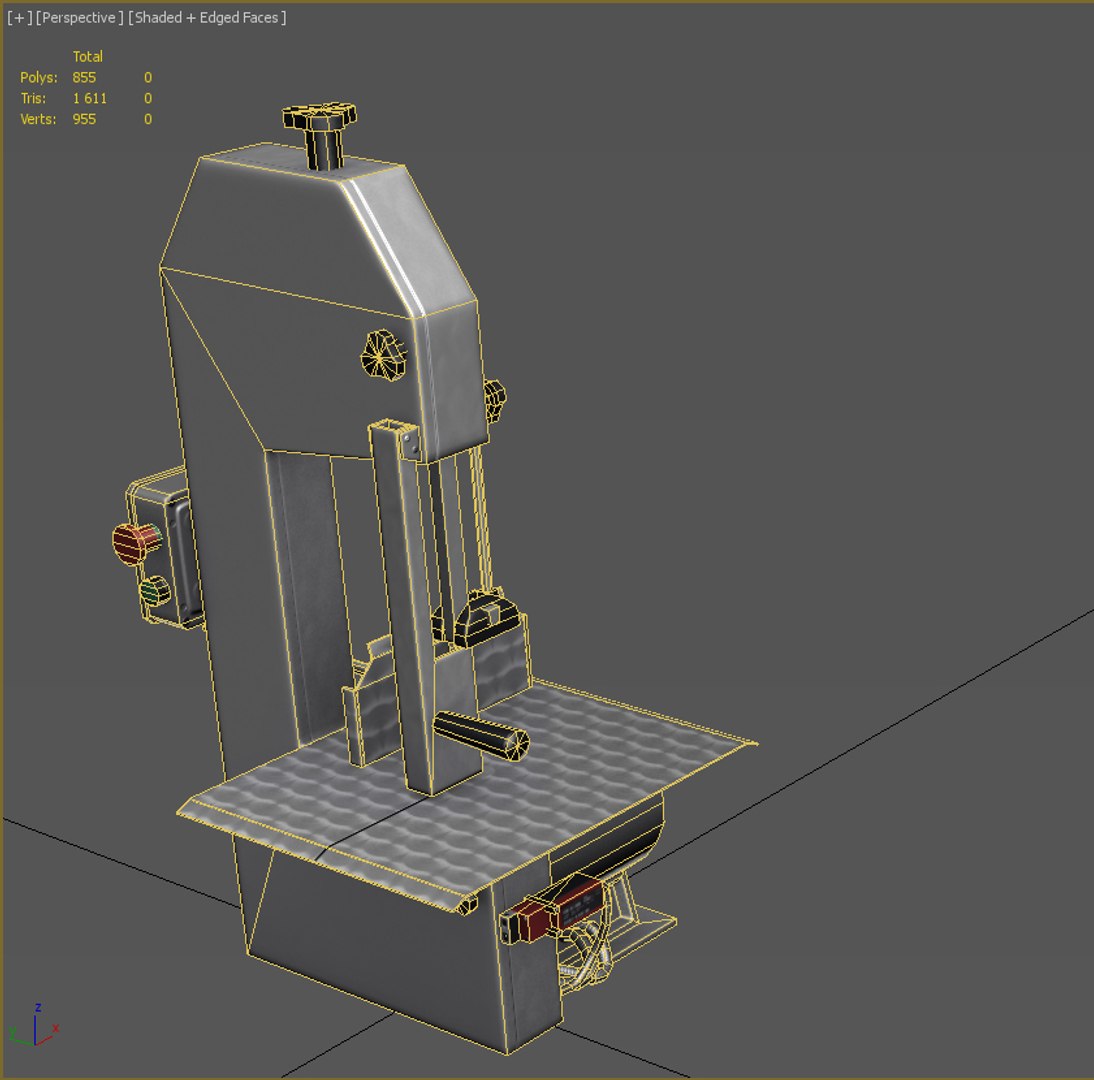Click the 'Total' statistics column header
This screenshot has height=1080, width=1094.
pyautogui.click(x=88, y=57)
